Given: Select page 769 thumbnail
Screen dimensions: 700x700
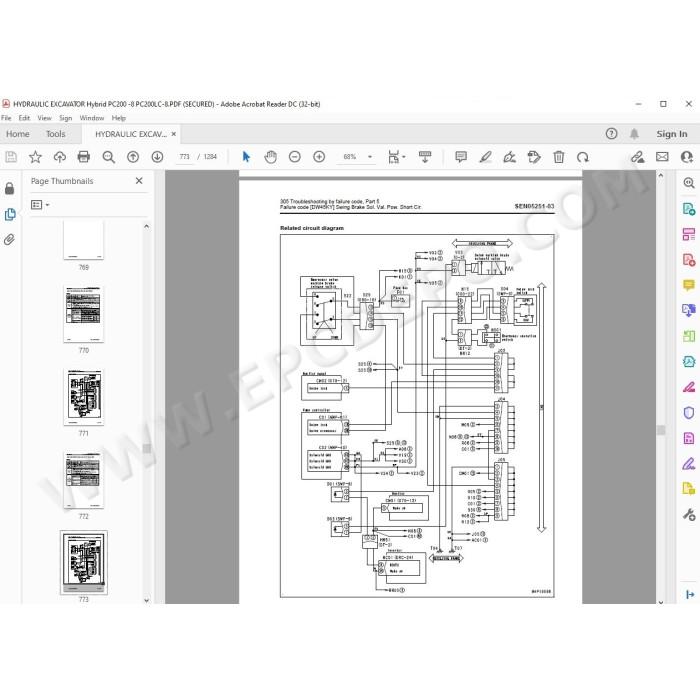Looking at the screenshot, I should [83, 240].
